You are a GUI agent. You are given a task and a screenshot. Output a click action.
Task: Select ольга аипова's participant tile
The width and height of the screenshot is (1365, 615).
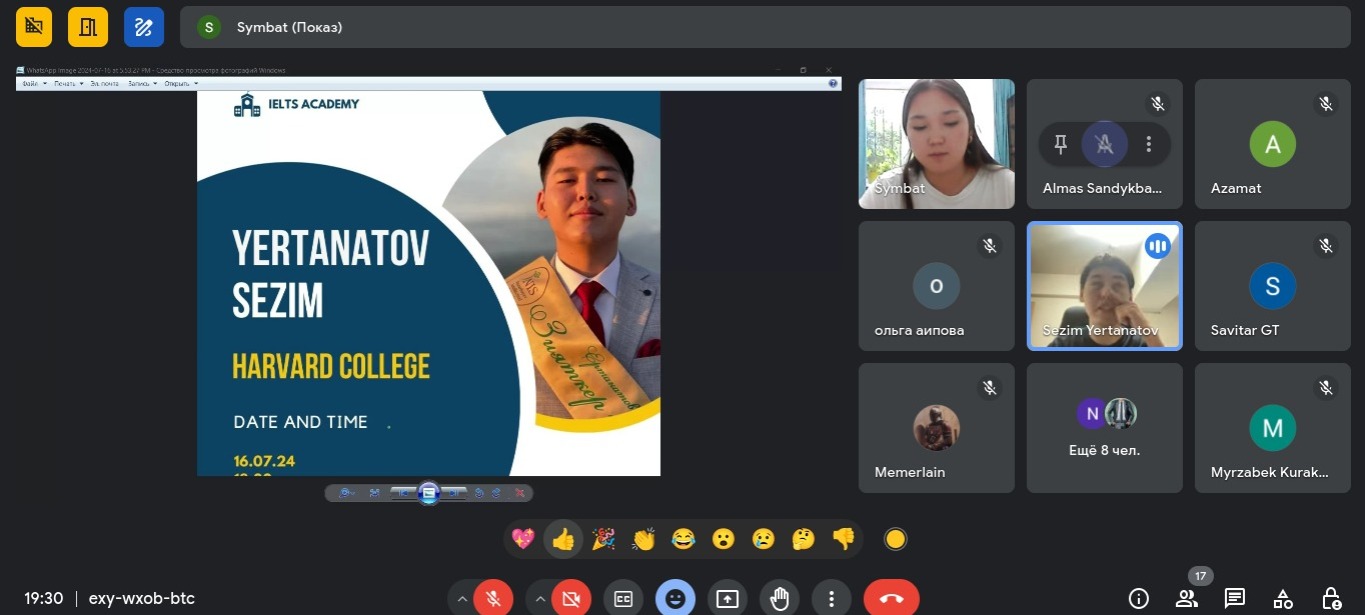click(x=937, y=286)
